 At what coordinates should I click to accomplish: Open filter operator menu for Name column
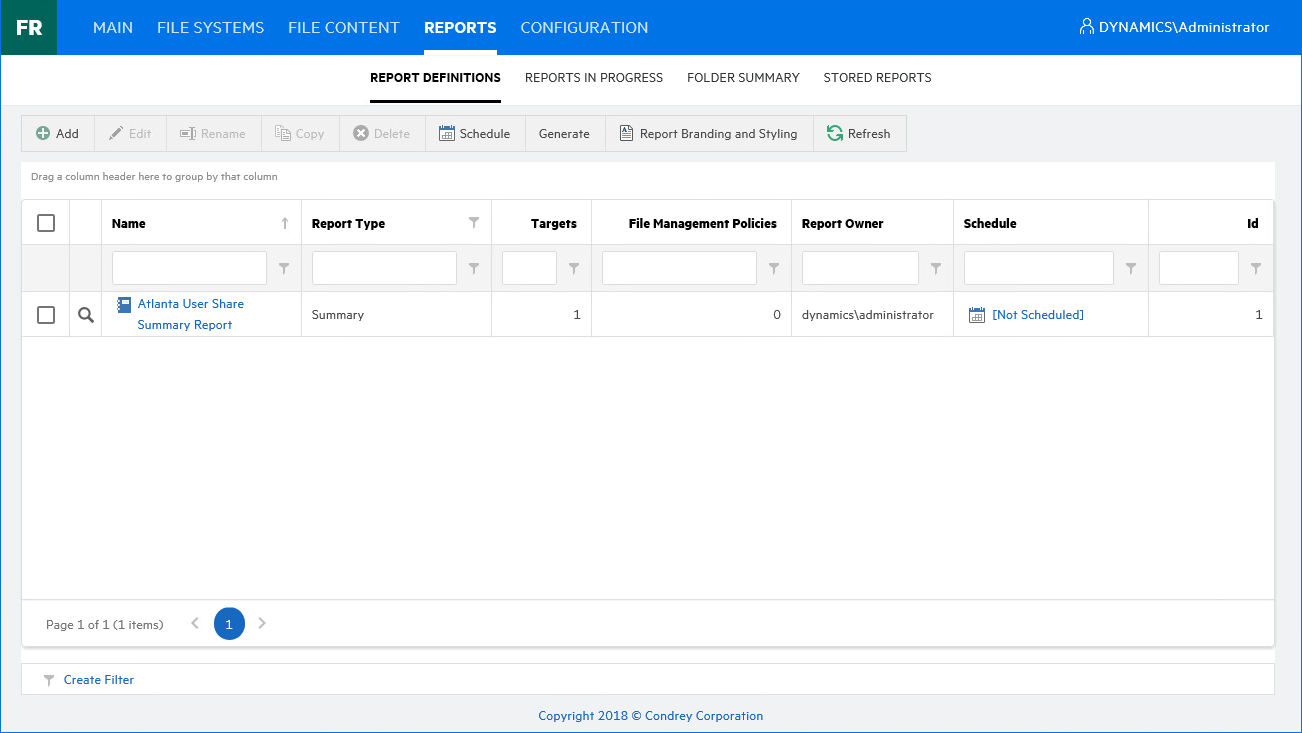pyautogui.click(x=284, y=268)
